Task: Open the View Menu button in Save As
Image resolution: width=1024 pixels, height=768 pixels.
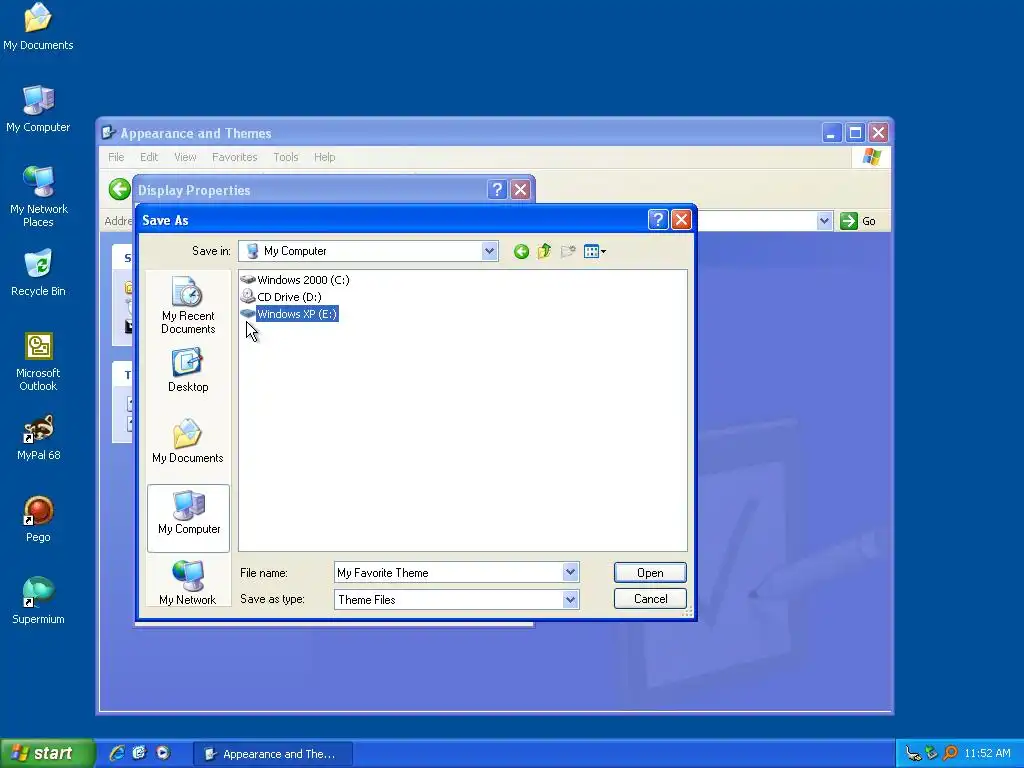Action: coord(594,251)
